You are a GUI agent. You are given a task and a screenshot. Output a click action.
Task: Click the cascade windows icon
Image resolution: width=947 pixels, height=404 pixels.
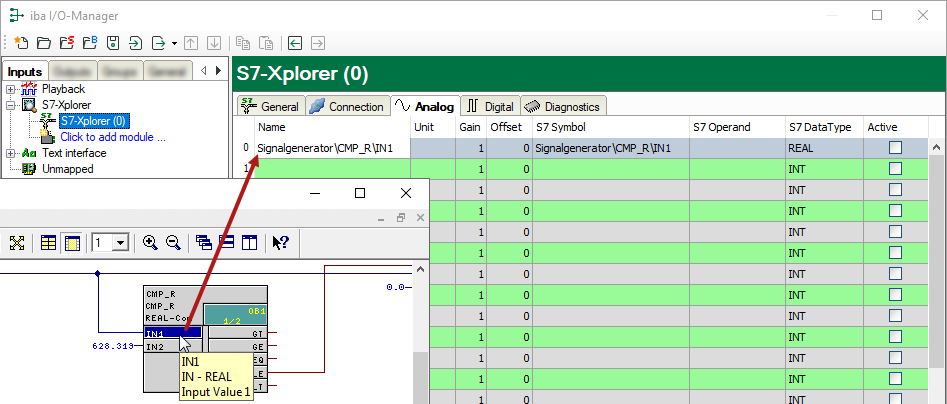(x=204, y=242)
